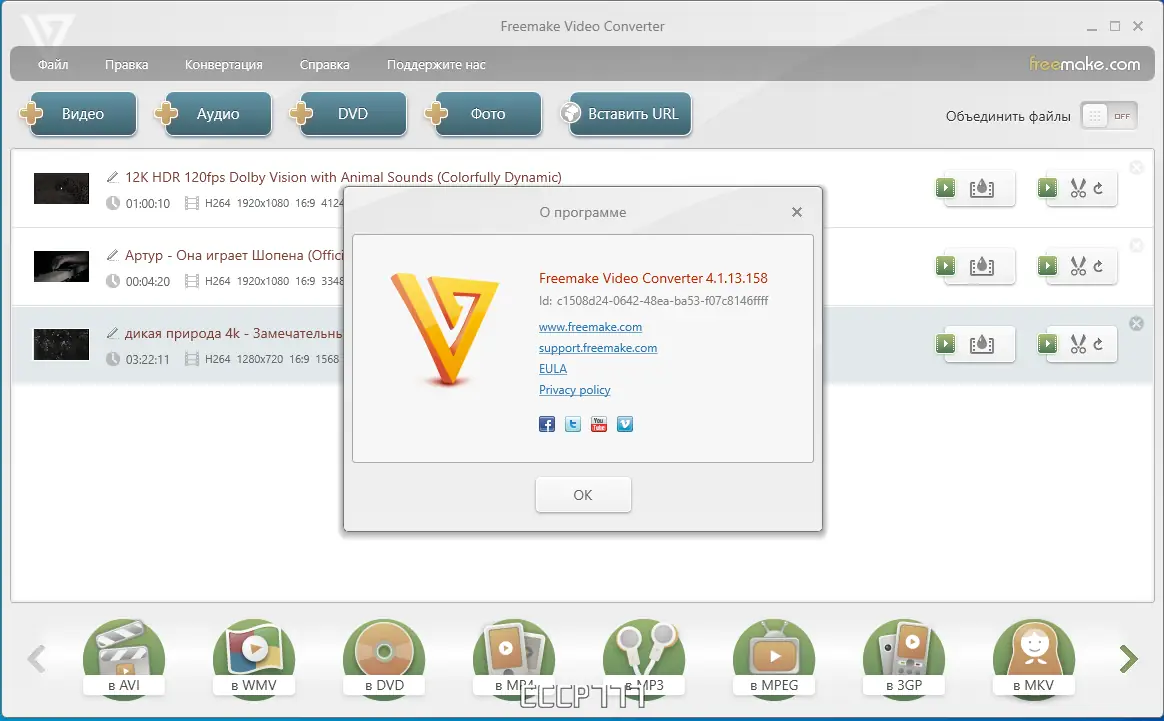Screen dimensions: 1164x721
Task: Click the DVD add button
Action: [x=348, y=114]
